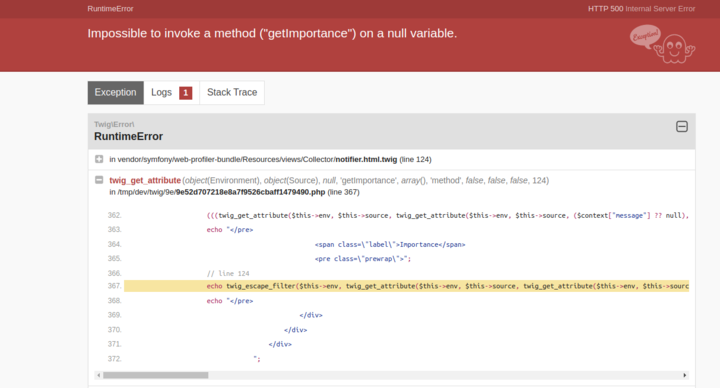Viewport: 720px width, 388px height.
Task: Switch to the Logs tab
Action: pyautogui.click(x=171, y=92)
